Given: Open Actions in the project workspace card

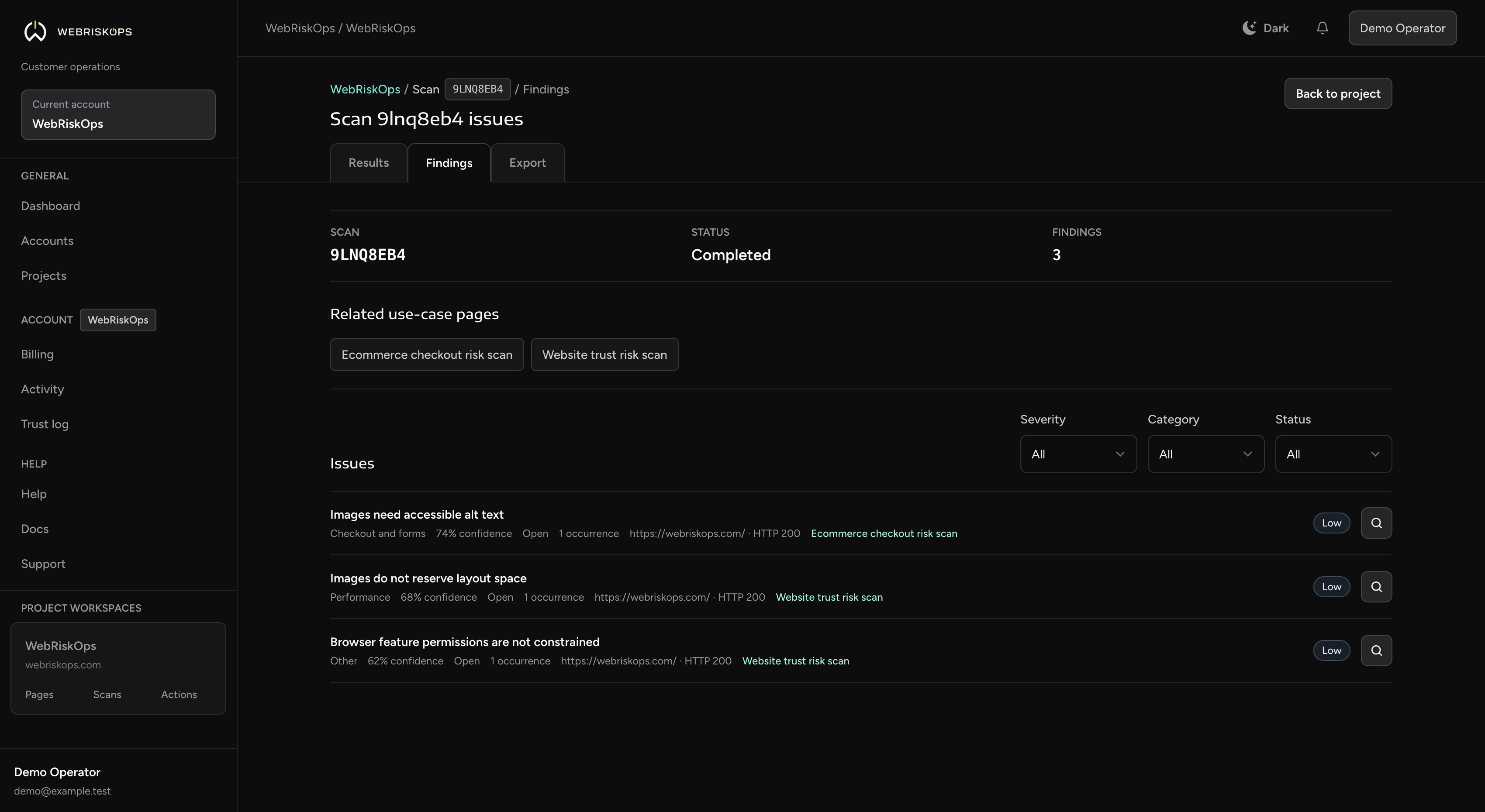Looking at the screenshot, I should [179, 695].
